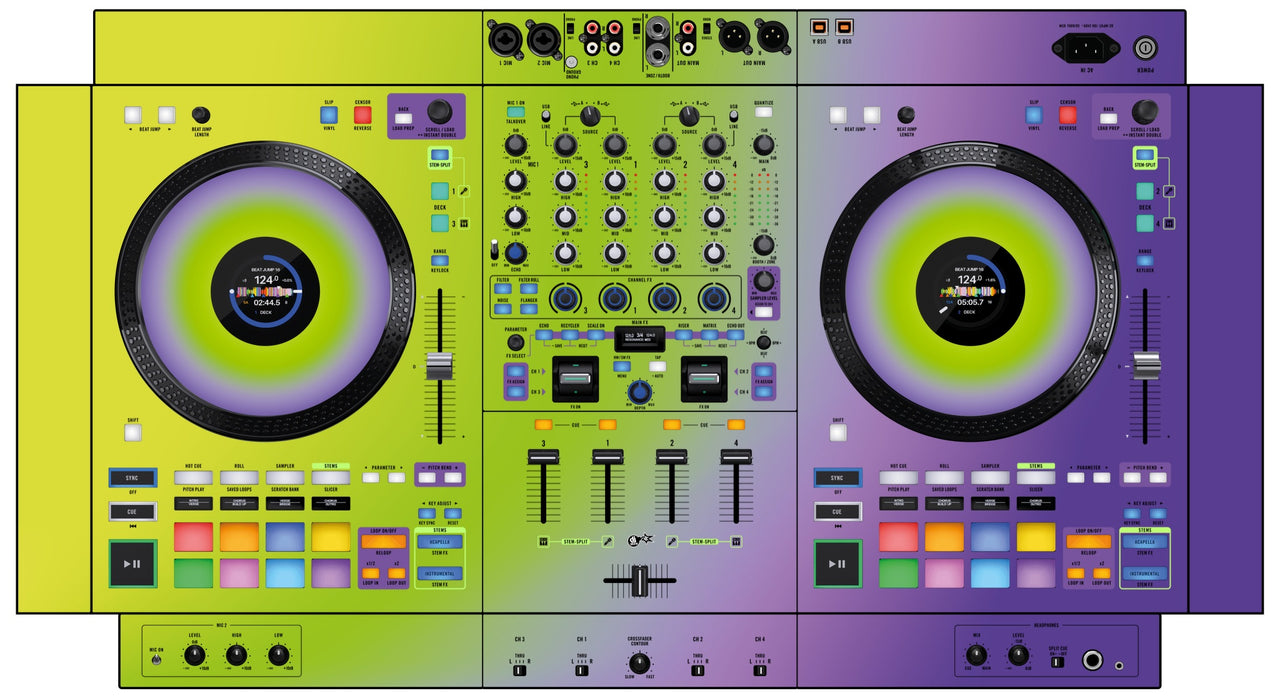Image resolution: width=1280 pixels, height=698 pixels.
Task: Select ROLL pad mode on left deck
Action: pos(239,478)
